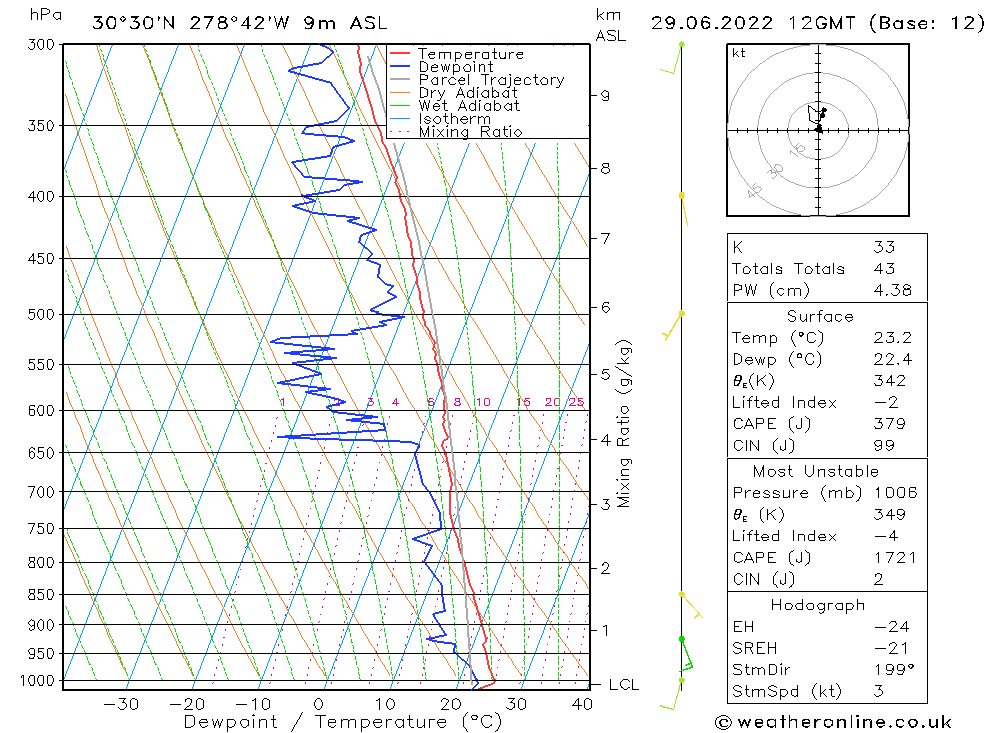
Task: Click the 850 pressure level label
Action: [x=41, y=595]
